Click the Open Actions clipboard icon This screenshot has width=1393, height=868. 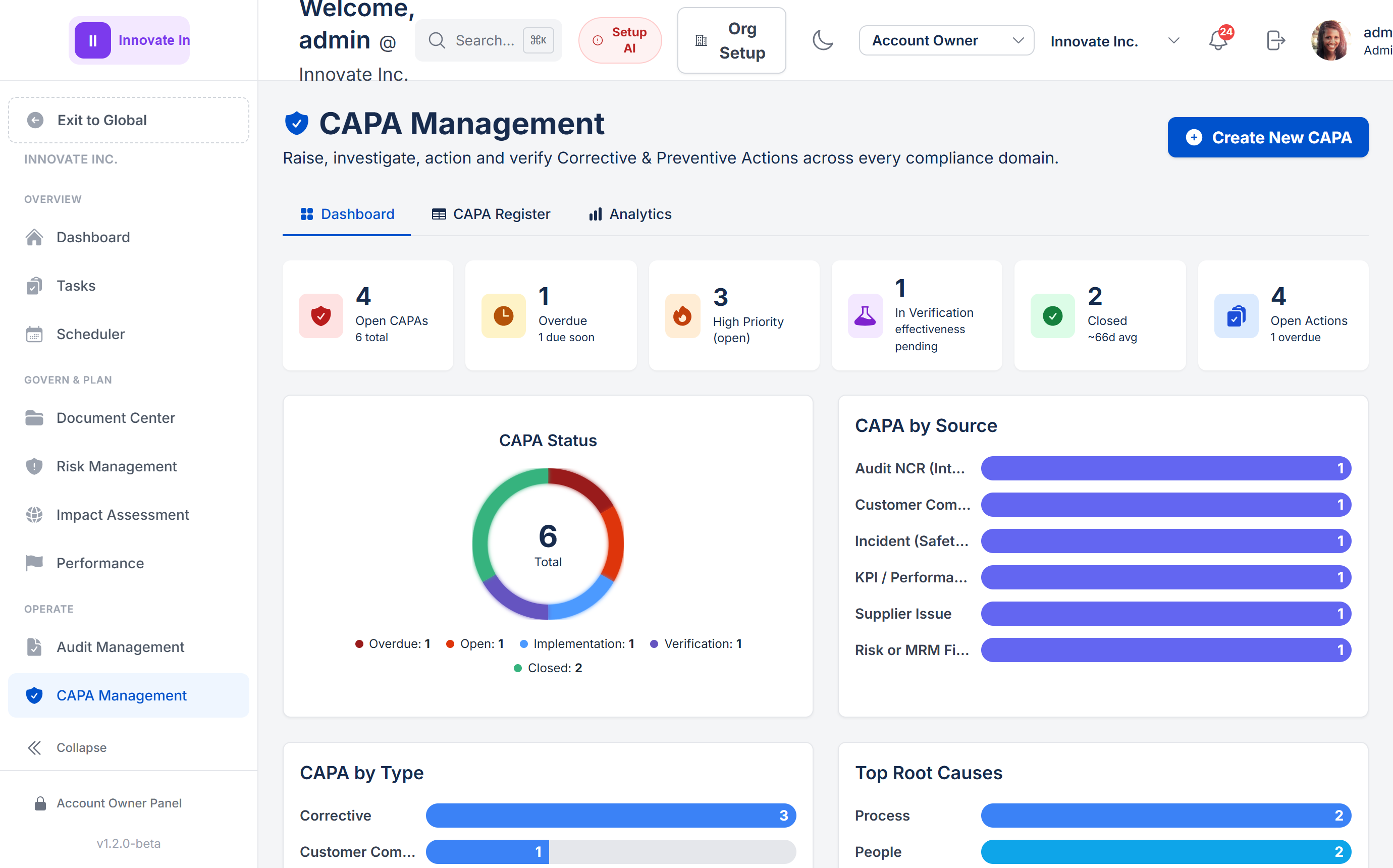click(x=1236, y=316)
